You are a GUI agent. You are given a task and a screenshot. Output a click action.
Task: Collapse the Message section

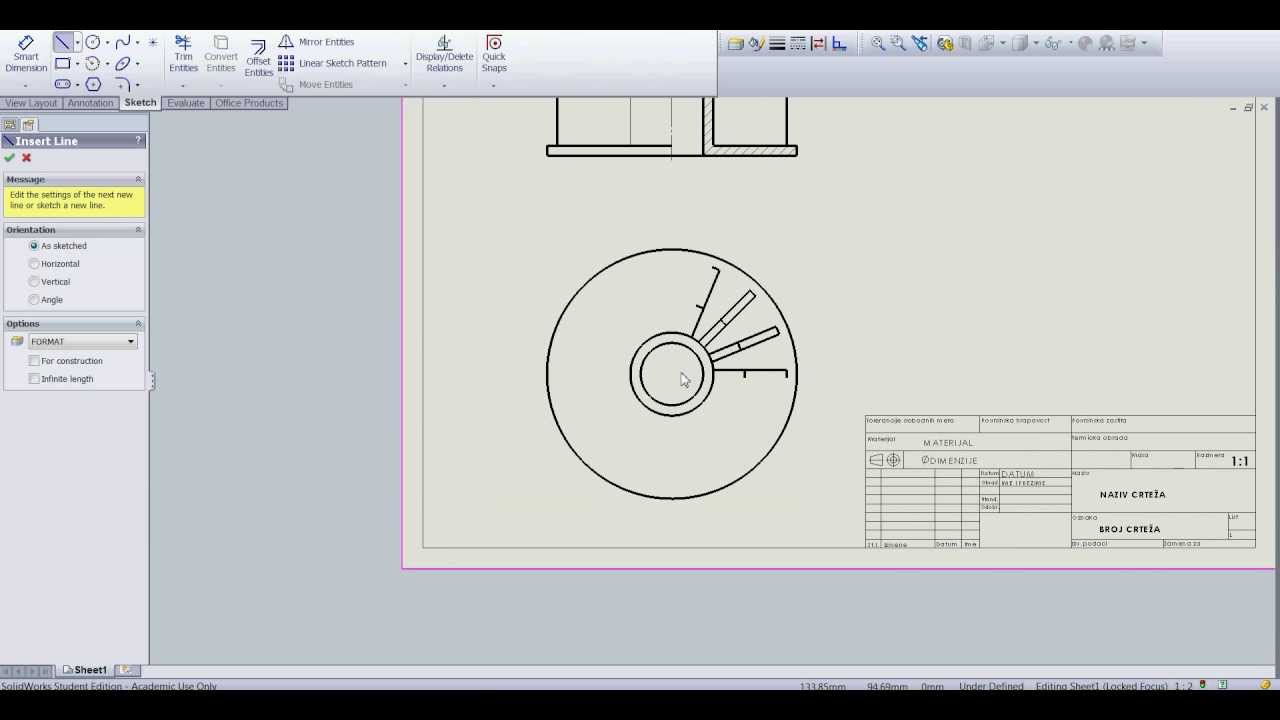(x=138, y=180)
